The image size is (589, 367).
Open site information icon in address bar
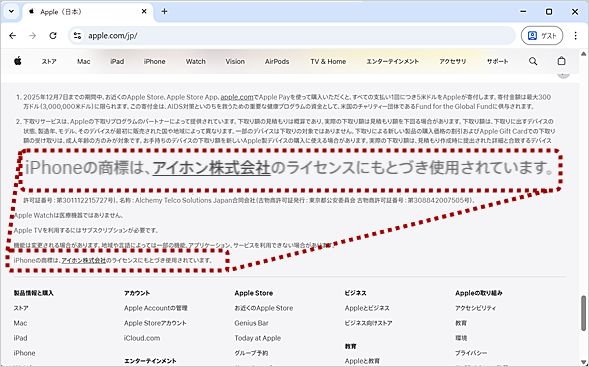(x=77, y=36)
